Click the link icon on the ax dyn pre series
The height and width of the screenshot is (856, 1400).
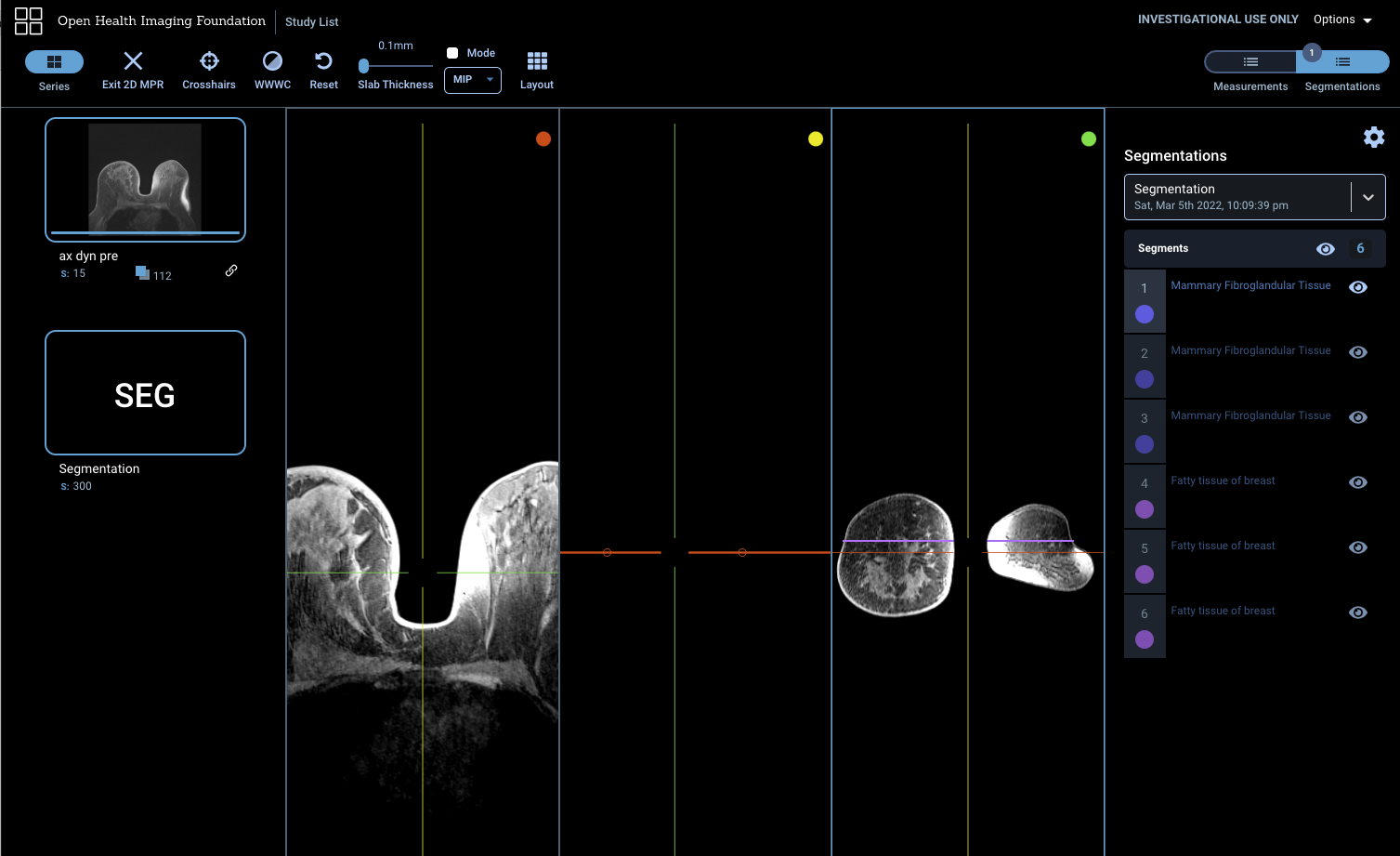[230, 270]
